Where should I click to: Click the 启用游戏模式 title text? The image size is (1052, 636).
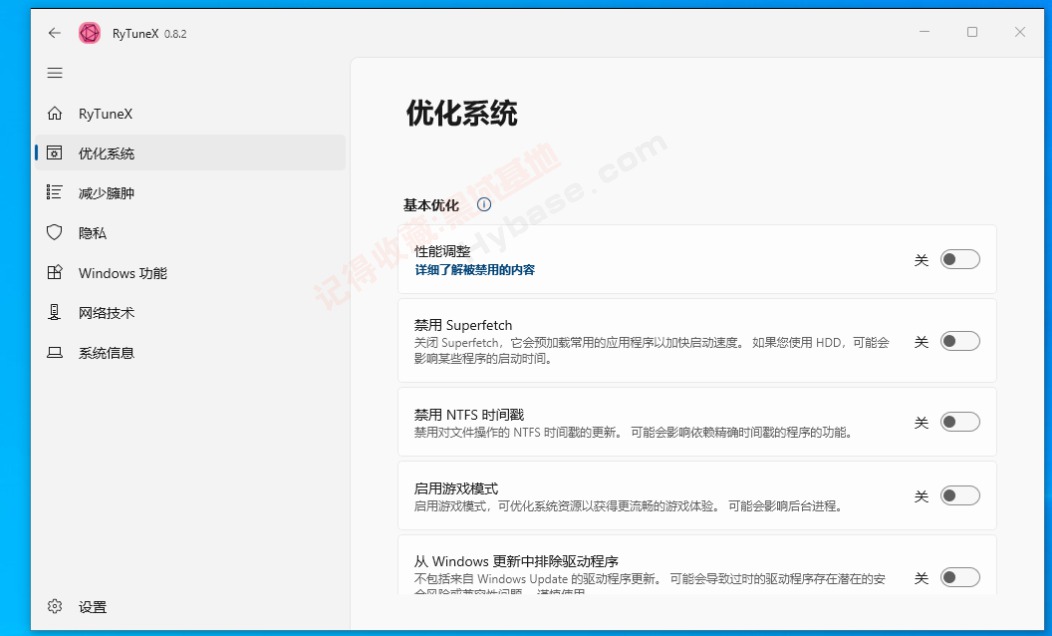pyautogui.click(x=456, y=488)
